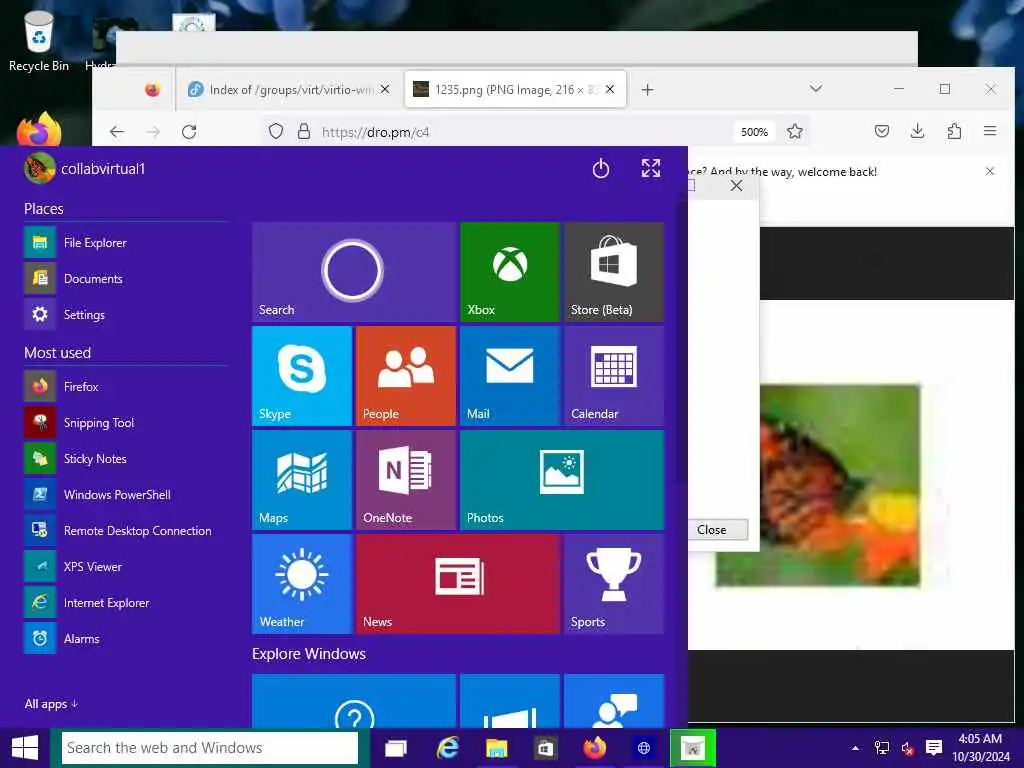The height and width of the screenshot is (768, 1024).
Task: Open the Sports tile
Action: click(x=614, y=584)
